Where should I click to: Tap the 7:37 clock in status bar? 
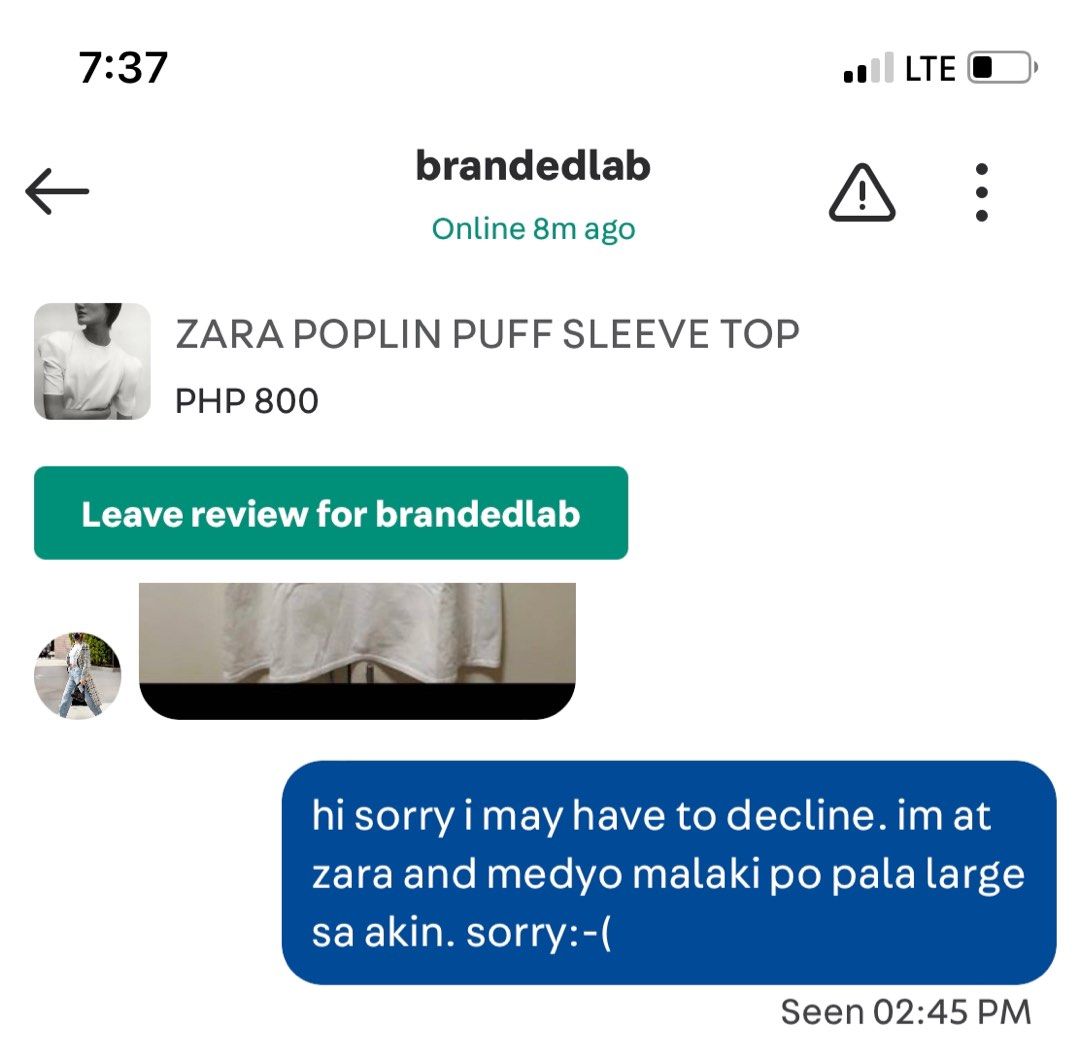pos(123,67)
